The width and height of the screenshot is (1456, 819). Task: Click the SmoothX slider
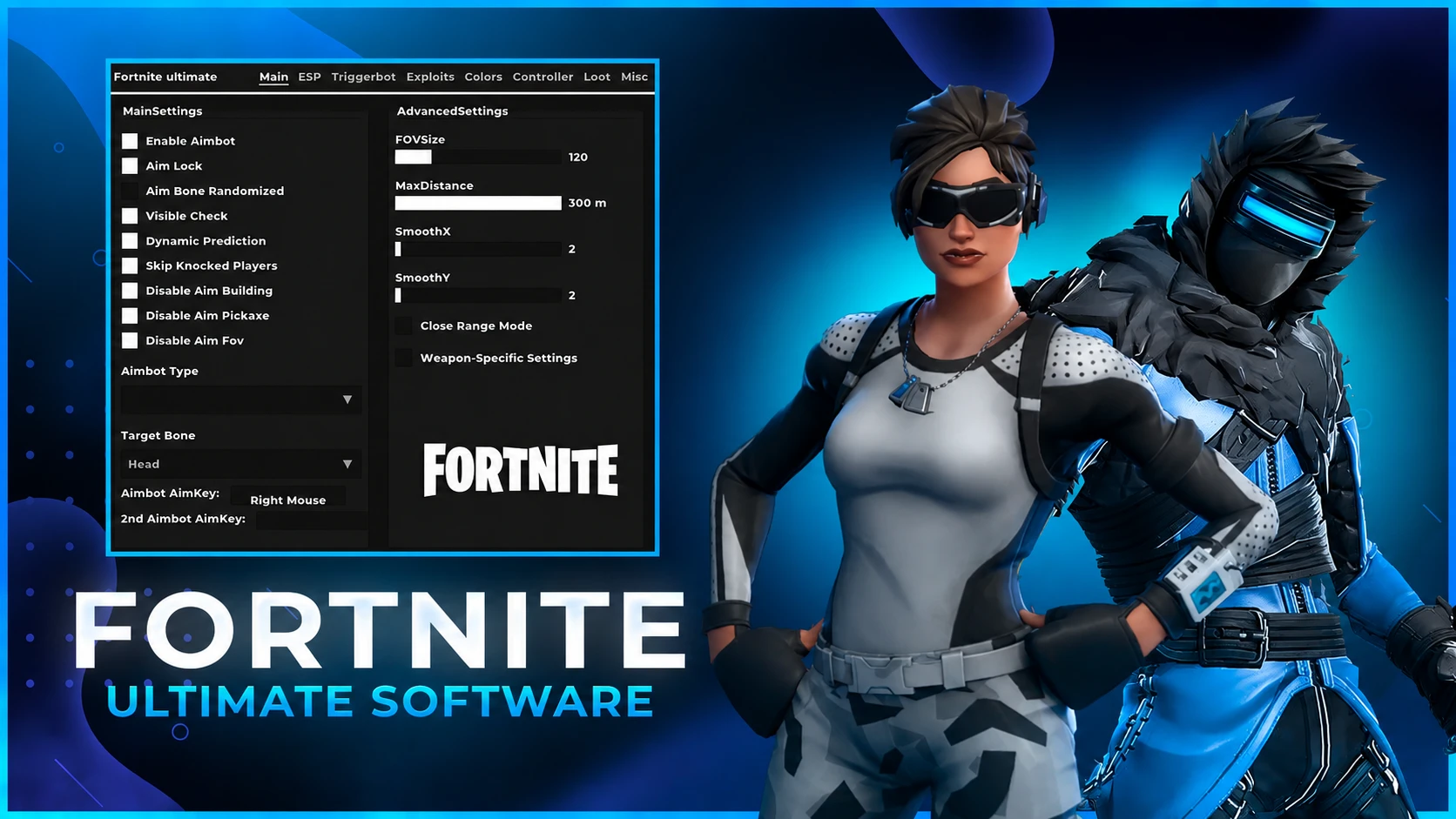[x=478, y=249]
